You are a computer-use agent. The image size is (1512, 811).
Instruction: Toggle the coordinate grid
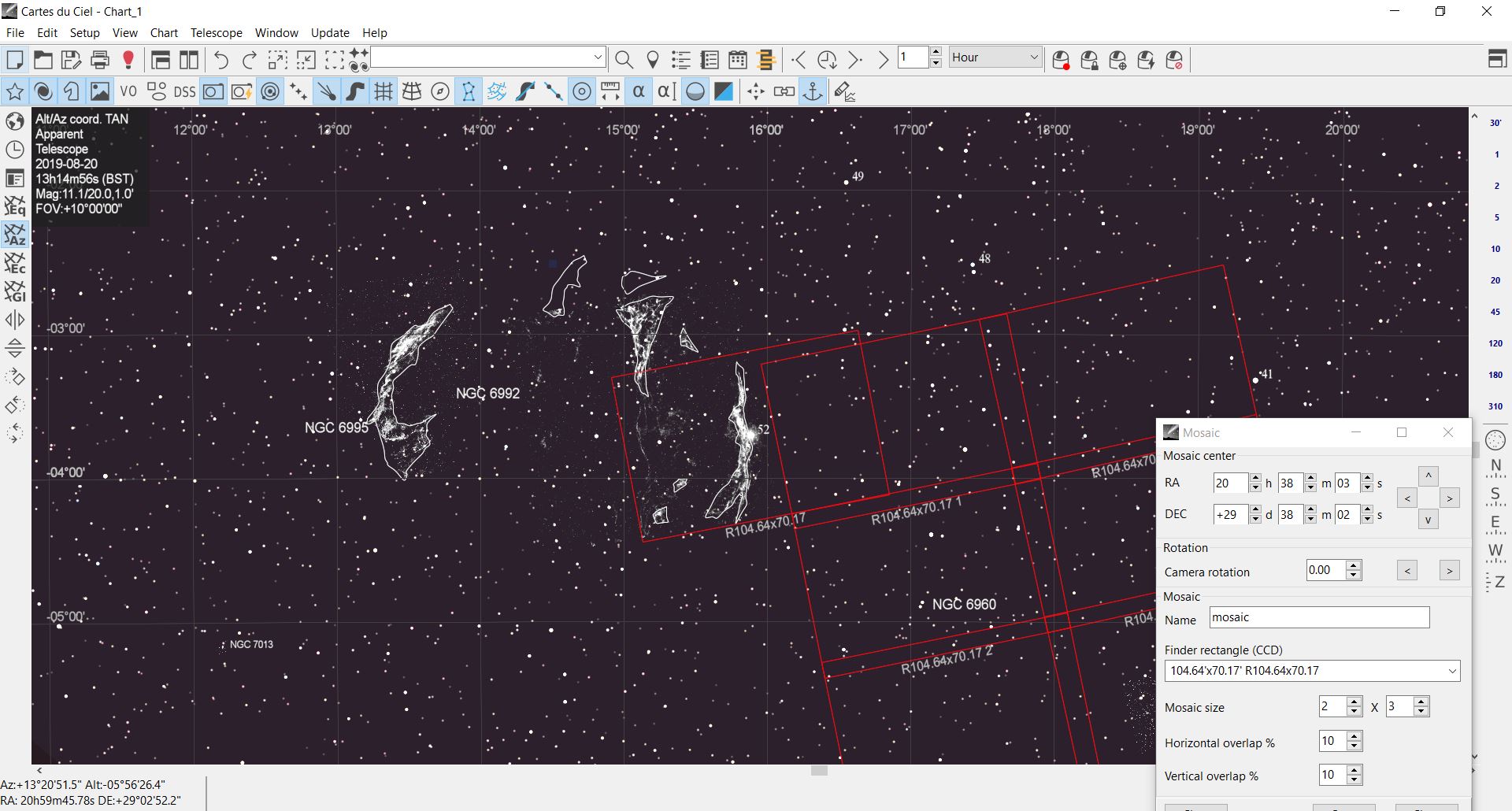pyautogui.click(x=384, y=92)
